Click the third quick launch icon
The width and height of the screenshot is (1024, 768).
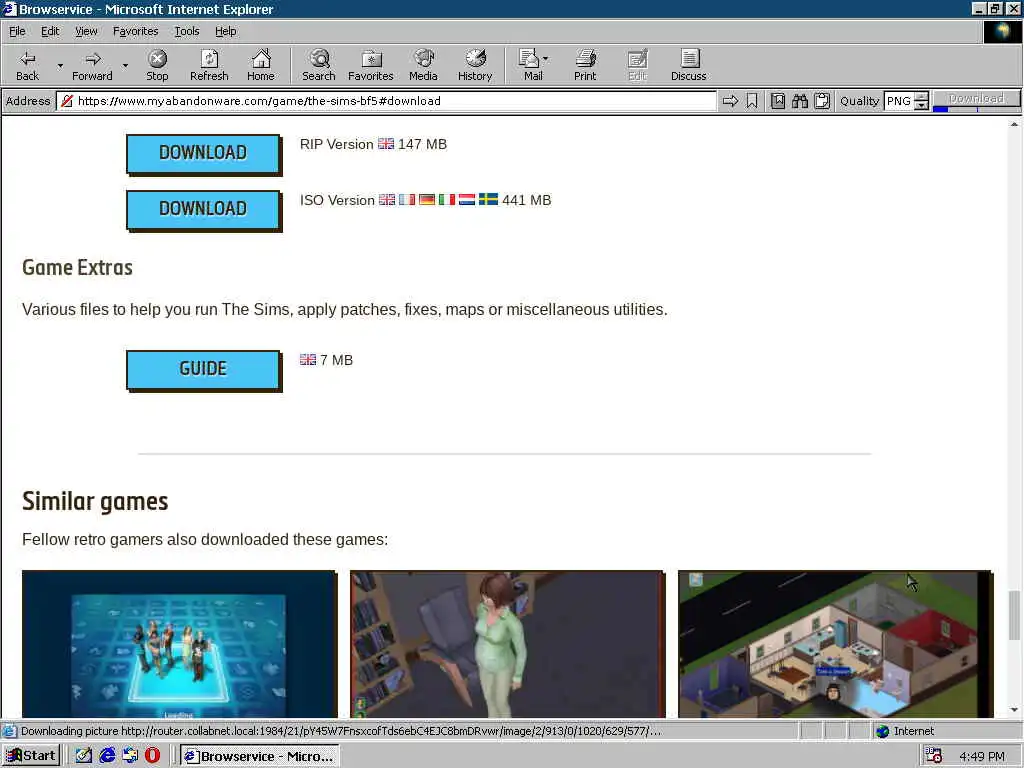[130, 756]
